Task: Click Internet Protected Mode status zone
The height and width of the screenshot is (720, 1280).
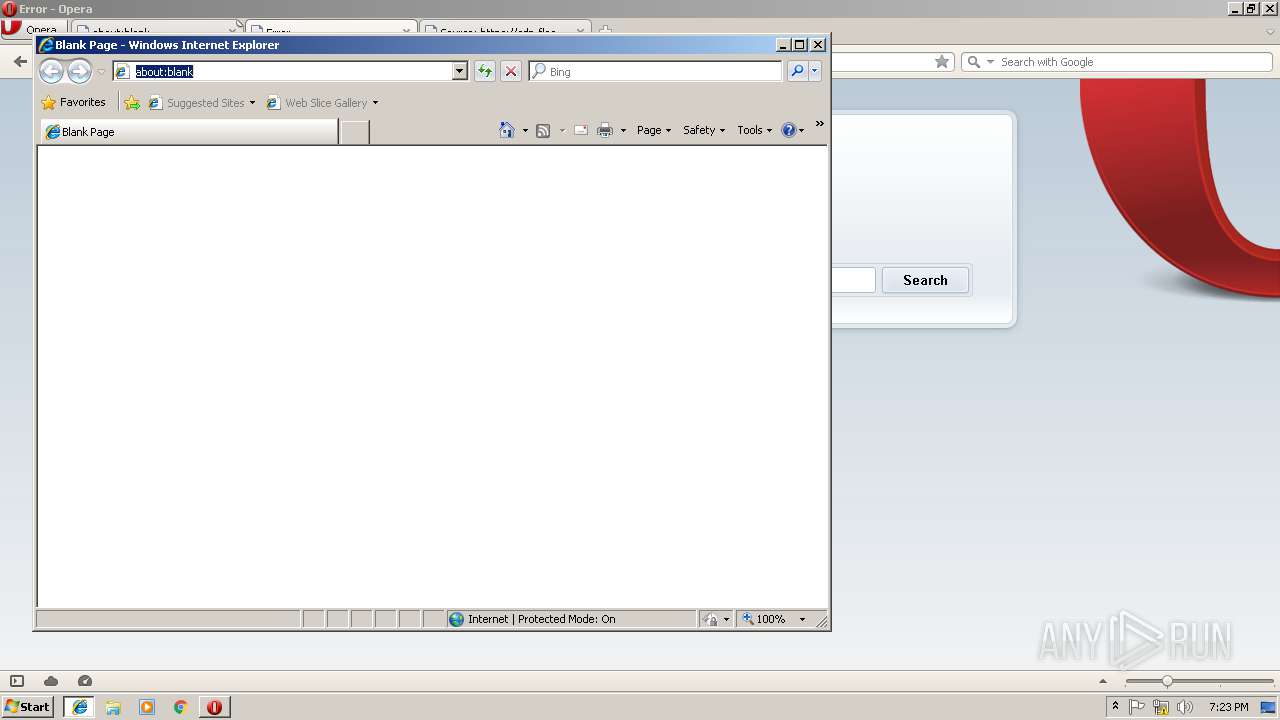Action: (x=571, y=619)
